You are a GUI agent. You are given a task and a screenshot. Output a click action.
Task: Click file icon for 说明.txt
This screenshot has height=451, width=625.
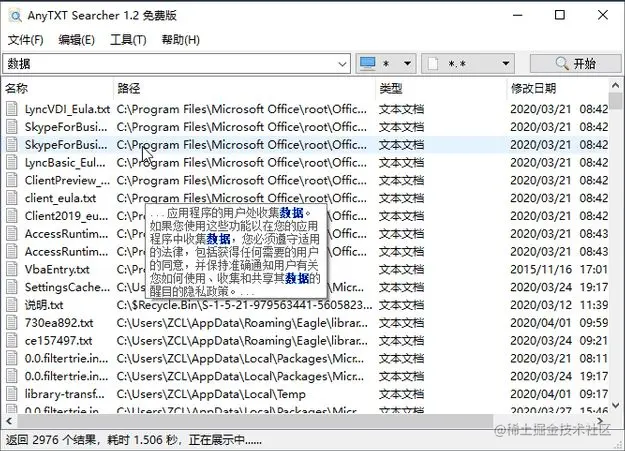pos(12,305)
